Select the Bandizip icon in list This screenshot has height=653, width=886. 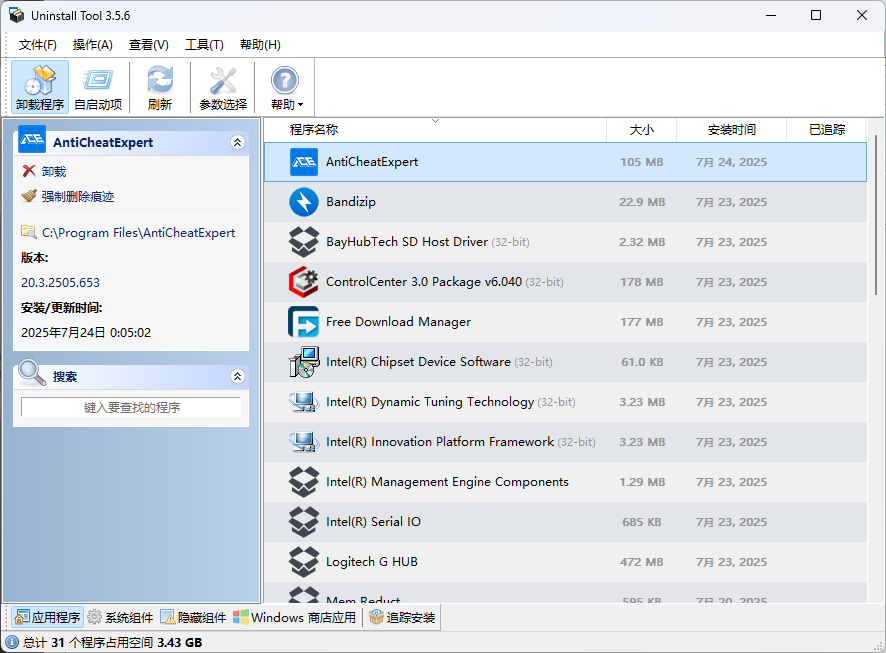click(304, 202)
